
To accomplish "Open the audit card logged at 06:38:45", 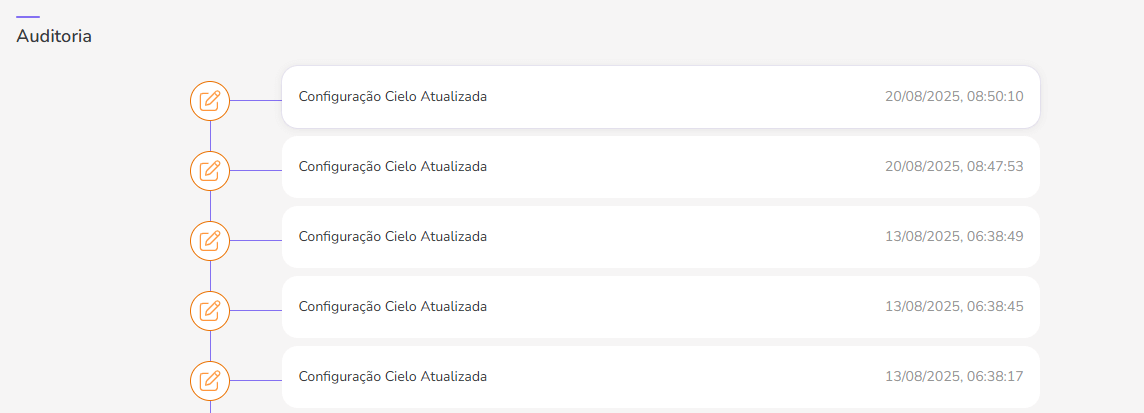I will [660, 307].
